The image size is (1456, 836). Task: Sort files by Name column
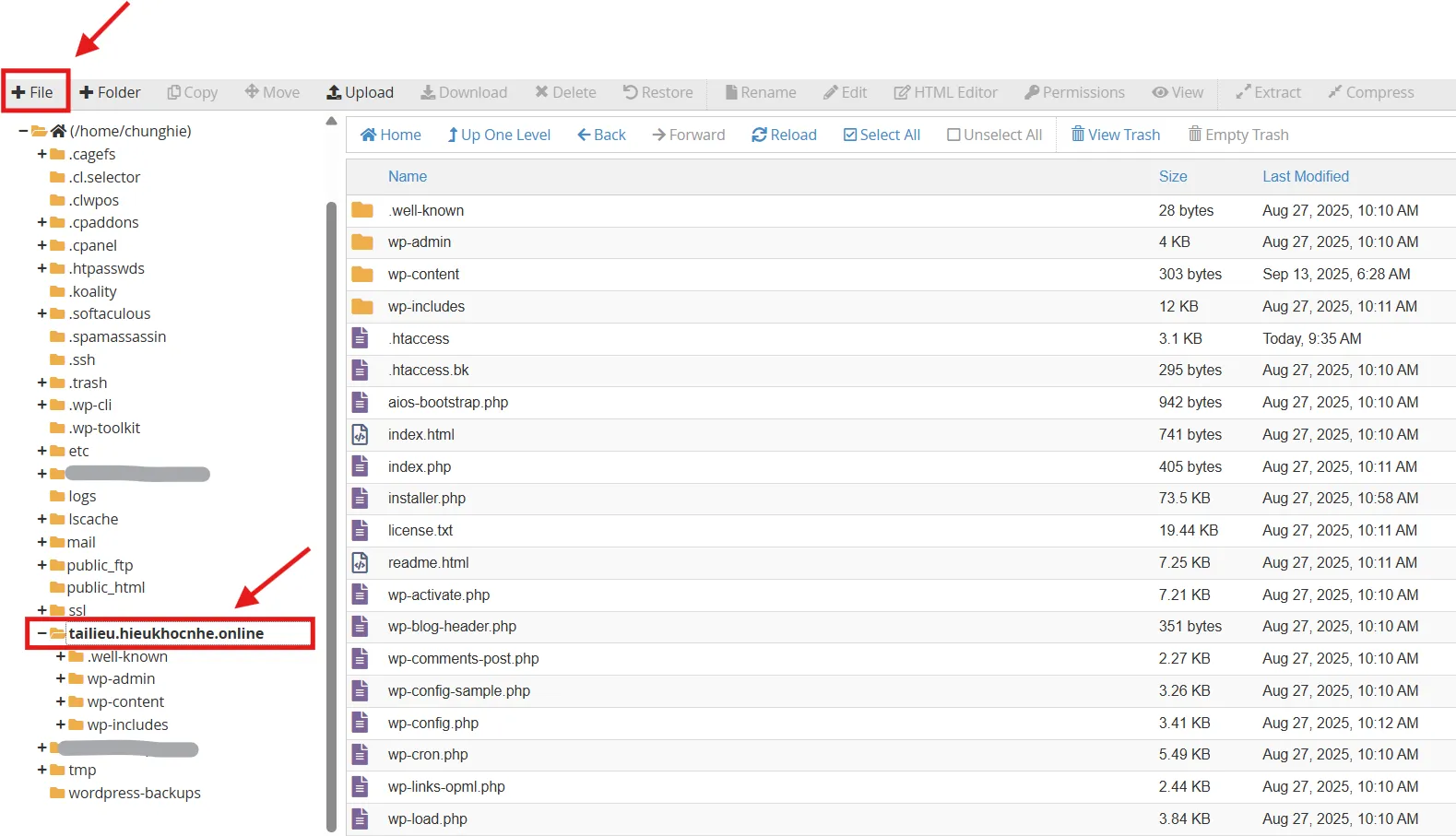(x=407, y=176)
